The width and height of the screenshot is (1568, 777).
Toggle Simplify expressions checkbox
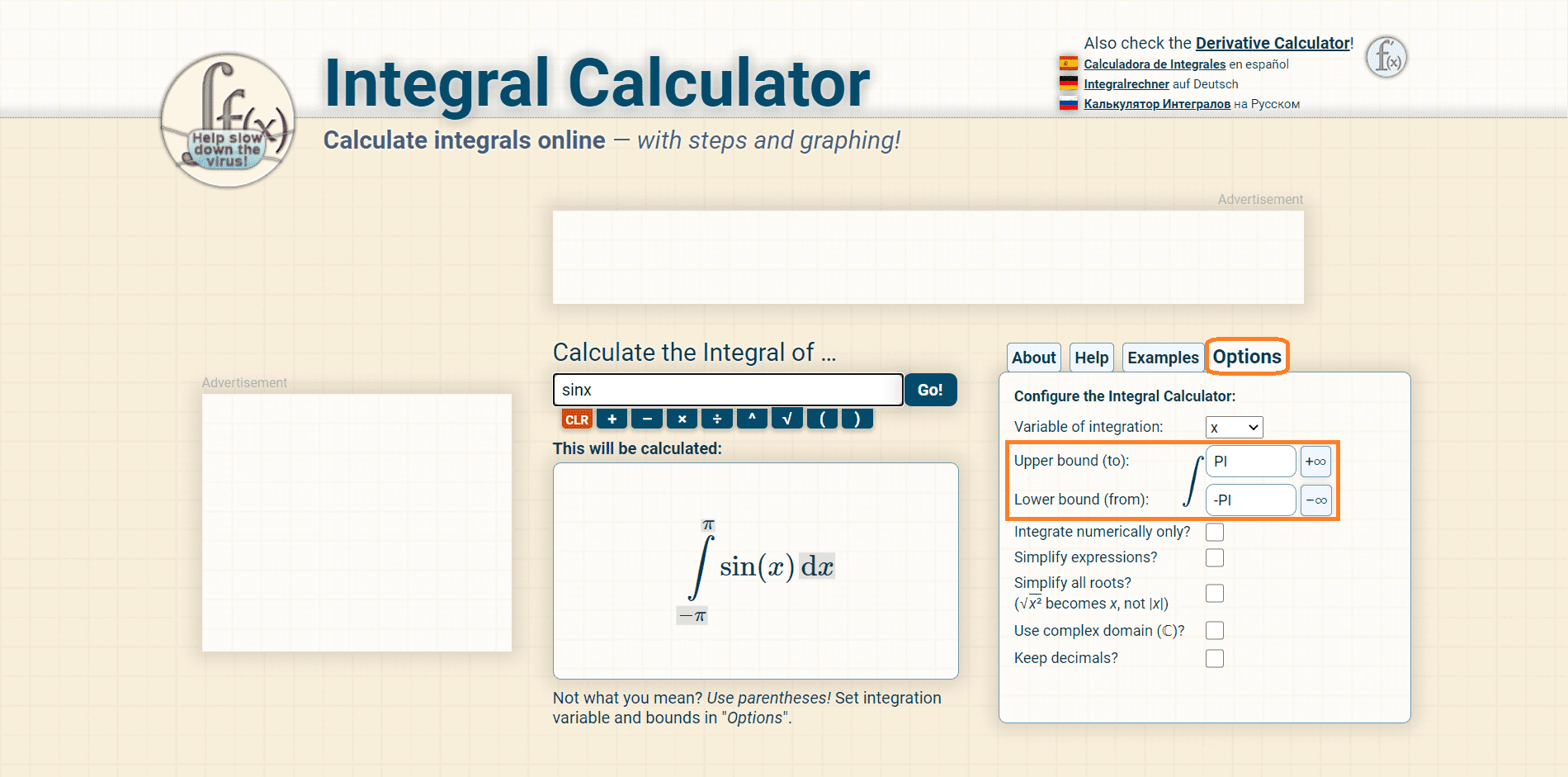coord(1215,557)
